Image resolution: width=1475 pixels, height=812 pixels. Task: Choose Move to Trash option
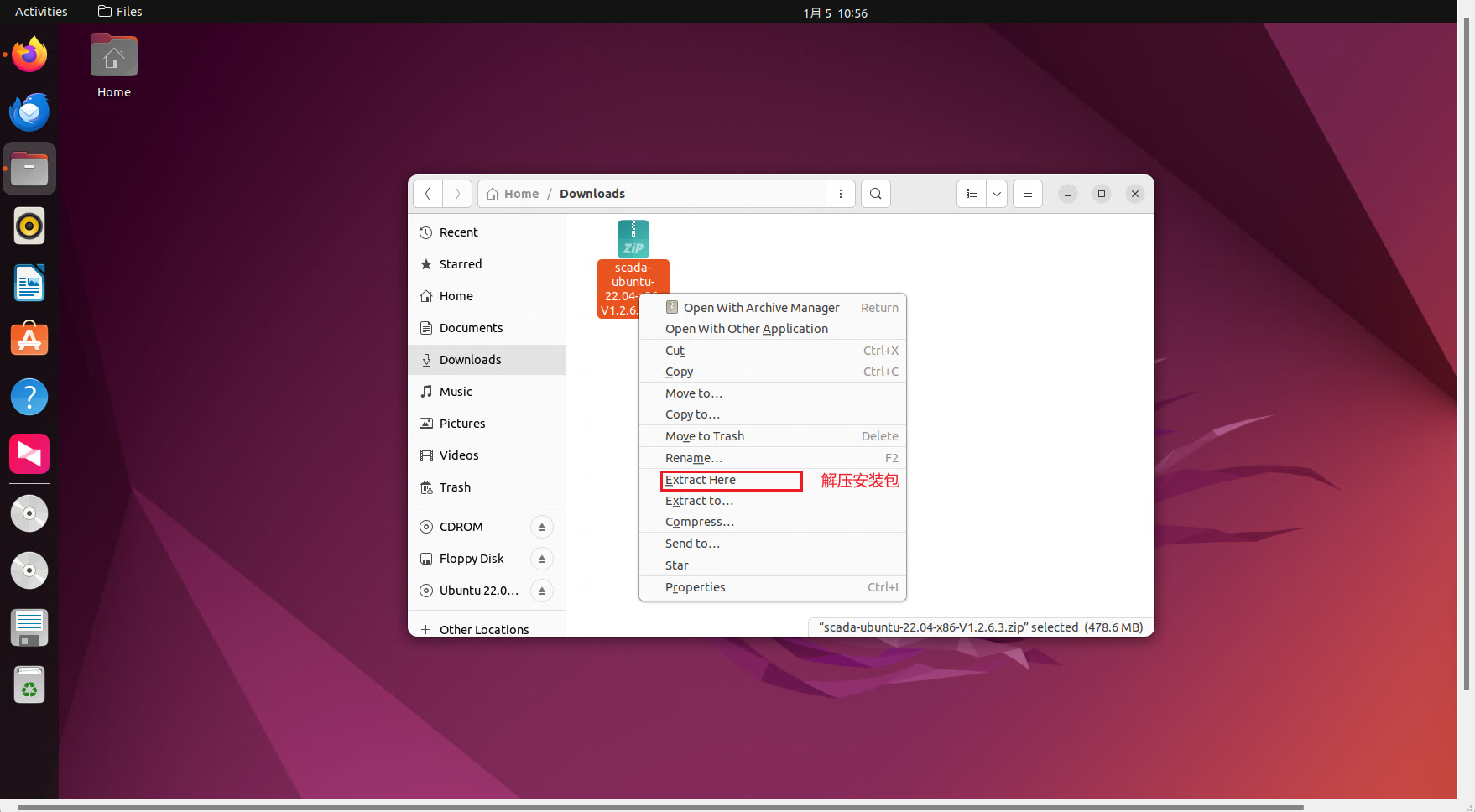click(x=704, y=436)
